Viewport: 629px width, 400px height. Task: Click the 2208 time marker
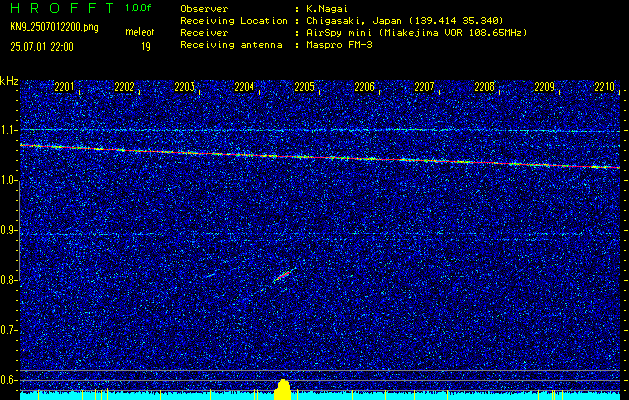(485, 87)
